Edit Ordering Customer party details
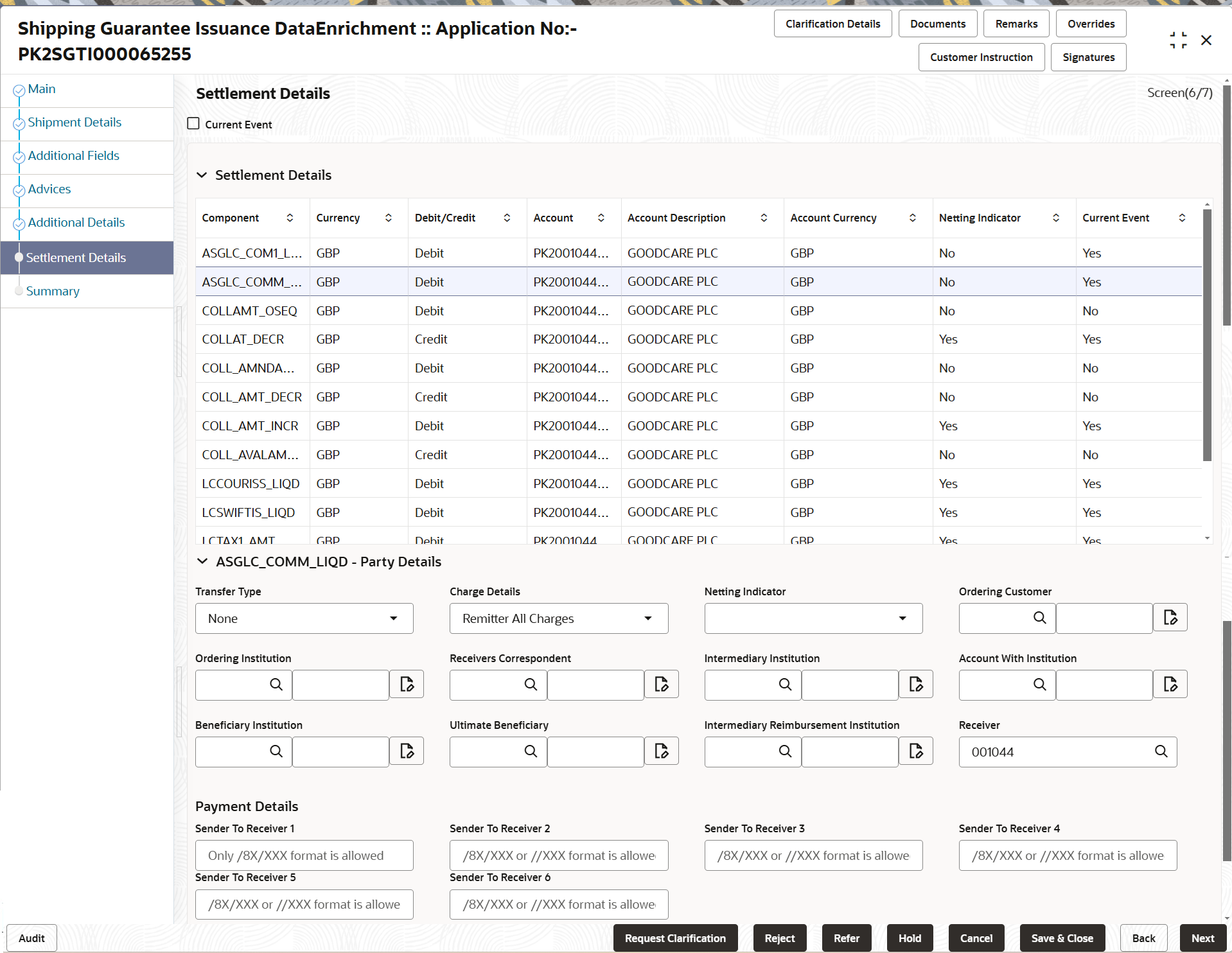The width and height of the screenshot is (1232, 953). [x=1170, y=617]
